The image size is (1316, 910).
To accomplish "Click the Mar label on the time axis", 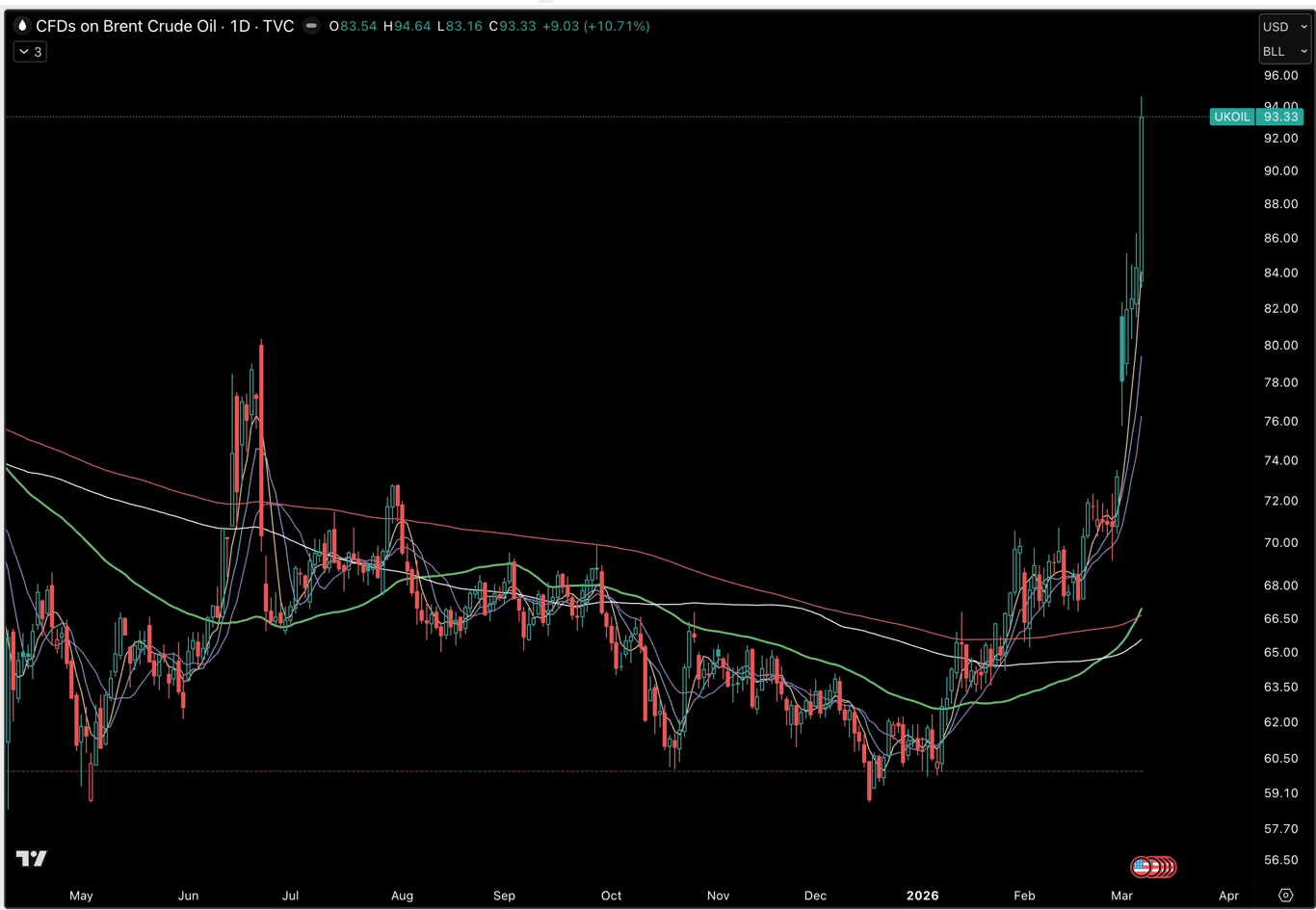I will 1121,896.
